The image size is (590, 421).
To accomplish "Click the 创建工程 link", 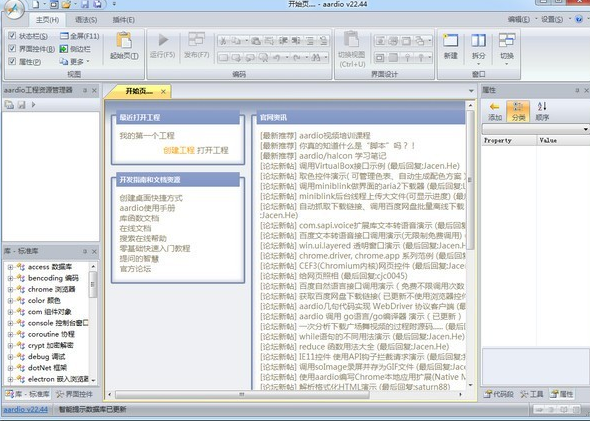I will click(179, 150).
